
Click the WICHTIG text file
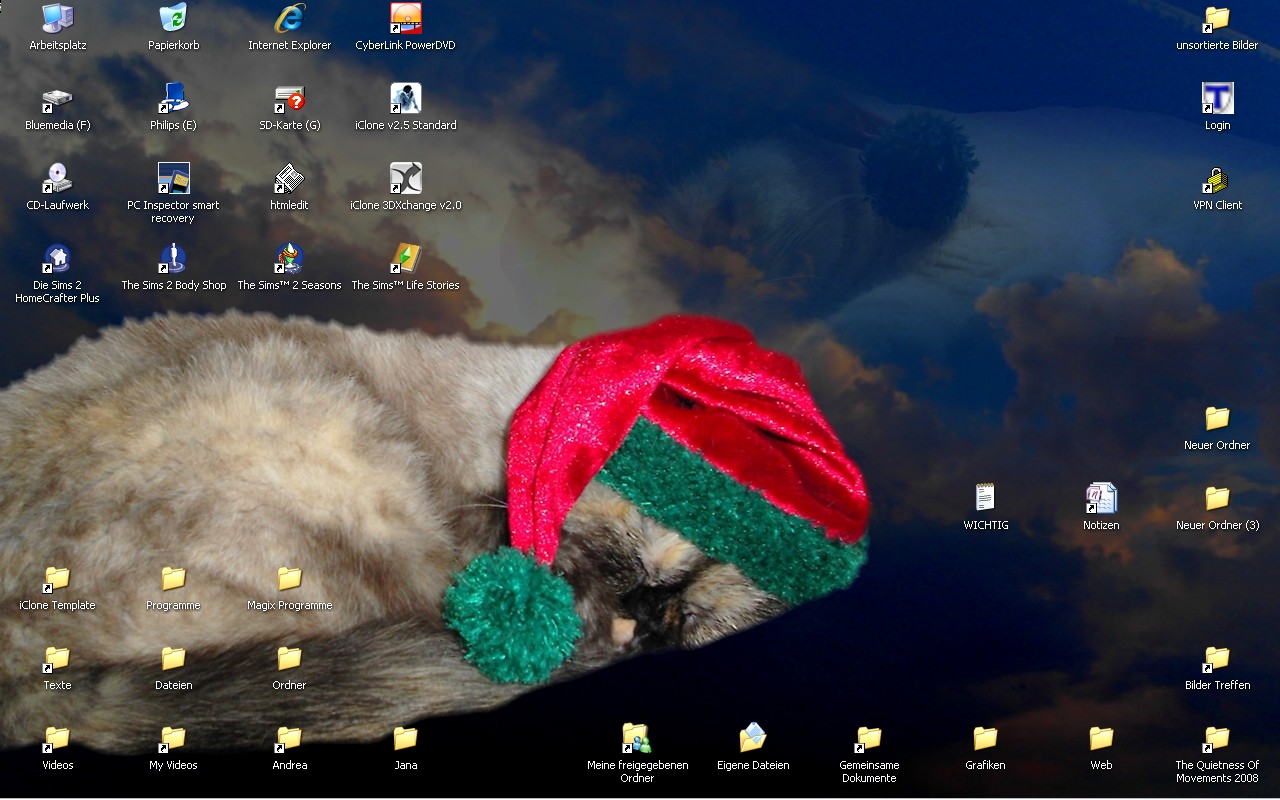pos(985,499)
